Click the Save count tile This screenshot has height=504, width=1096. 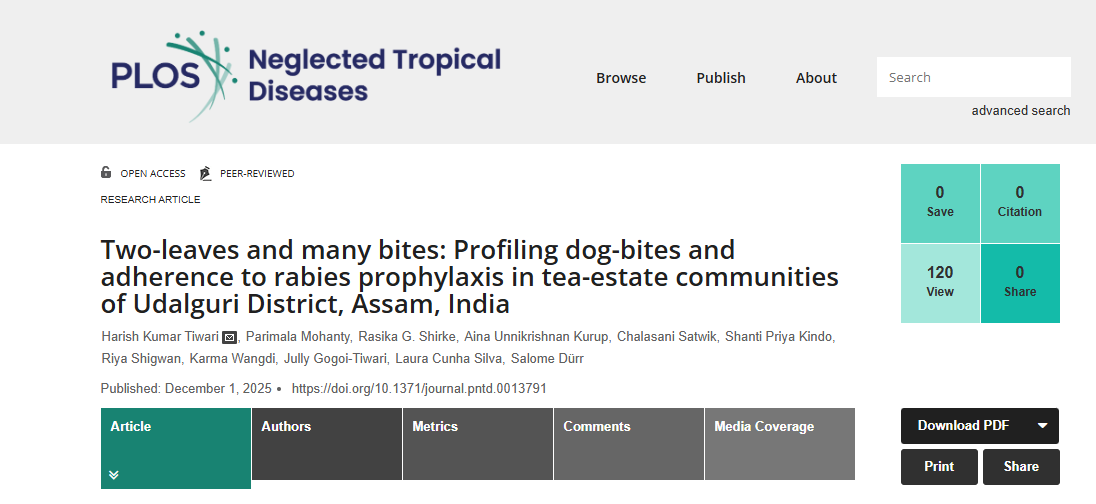click(x=940, y=203)
